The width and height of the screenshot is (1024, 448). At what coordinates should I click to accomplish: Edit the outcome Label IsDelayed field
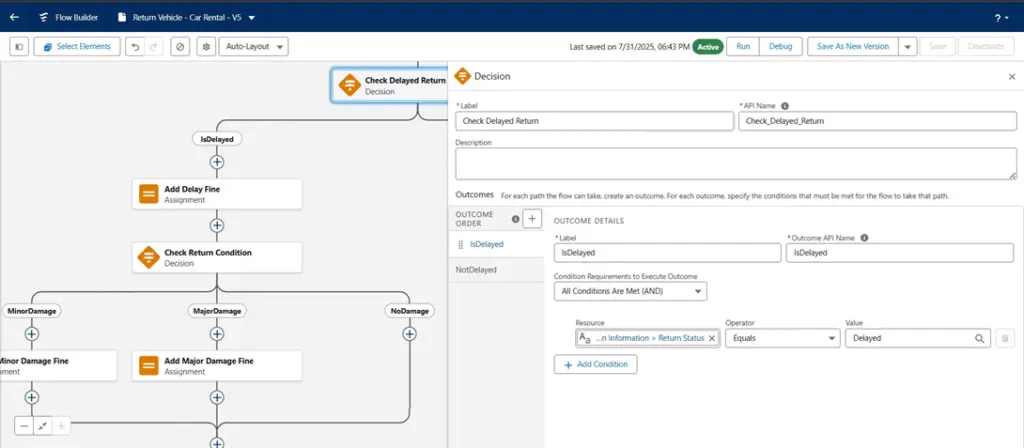(667, 253)
